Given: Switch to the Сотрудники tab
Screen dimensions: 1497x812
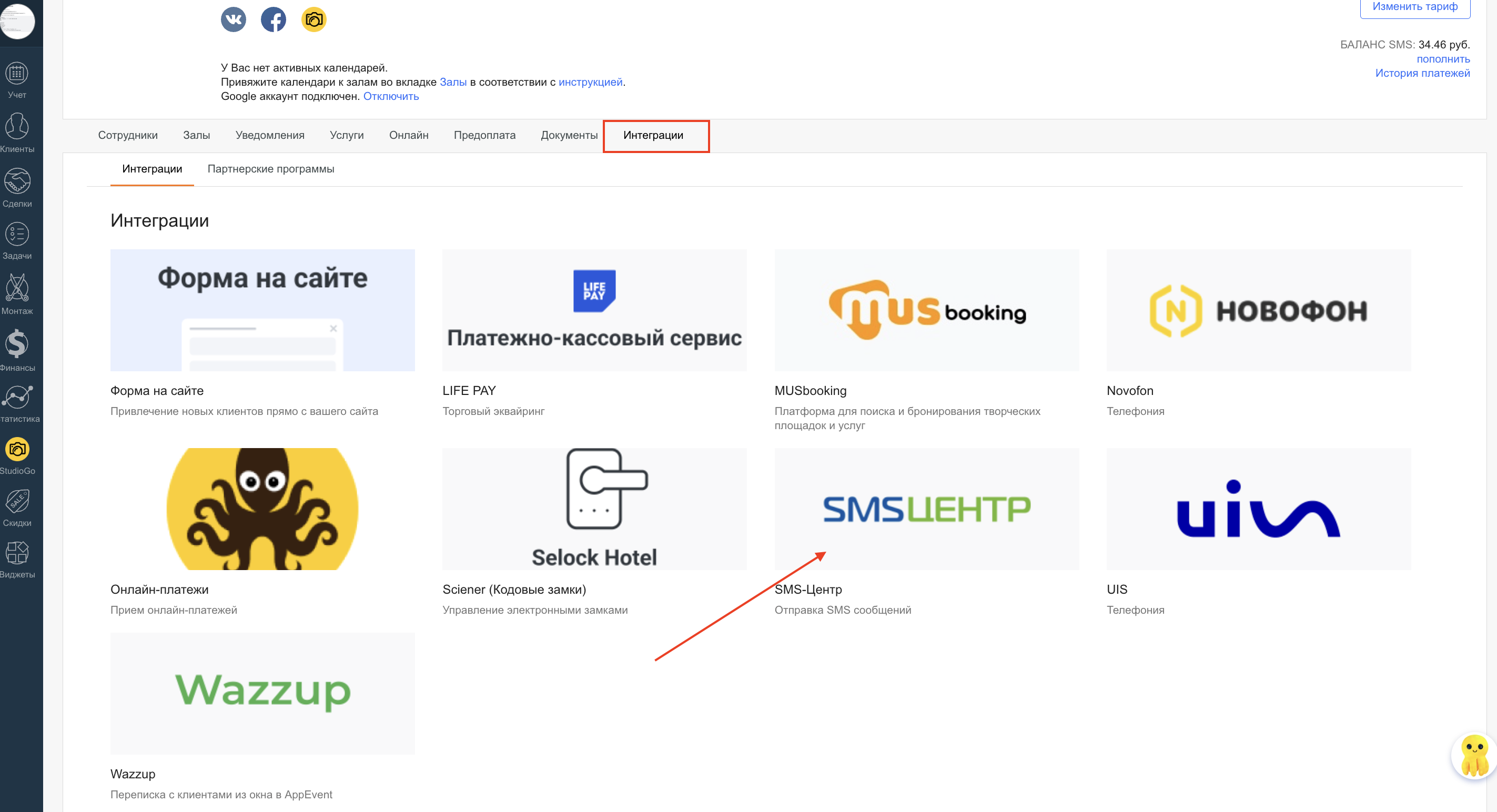Looking at the screenshot, I should (x=128, y=135).
